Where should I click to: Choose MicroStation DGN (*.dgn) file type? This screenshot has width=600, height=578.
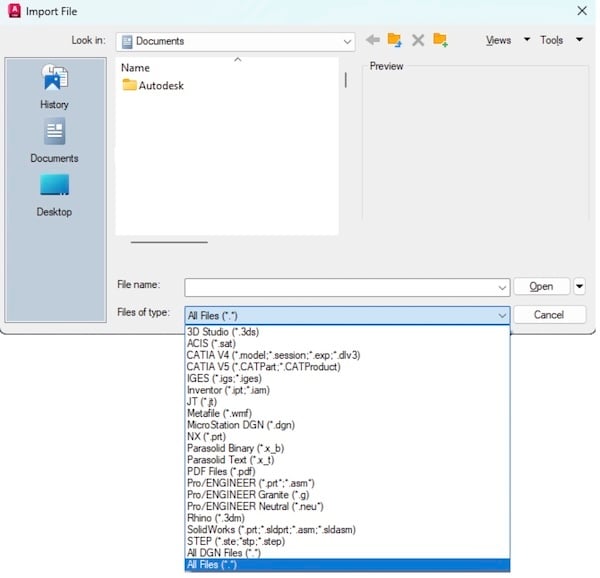(347, 425)
